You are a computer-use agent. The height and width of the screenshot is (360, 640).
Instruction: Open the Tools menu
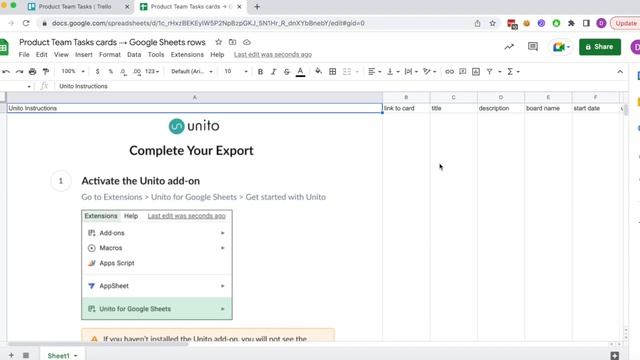(156, 54)
